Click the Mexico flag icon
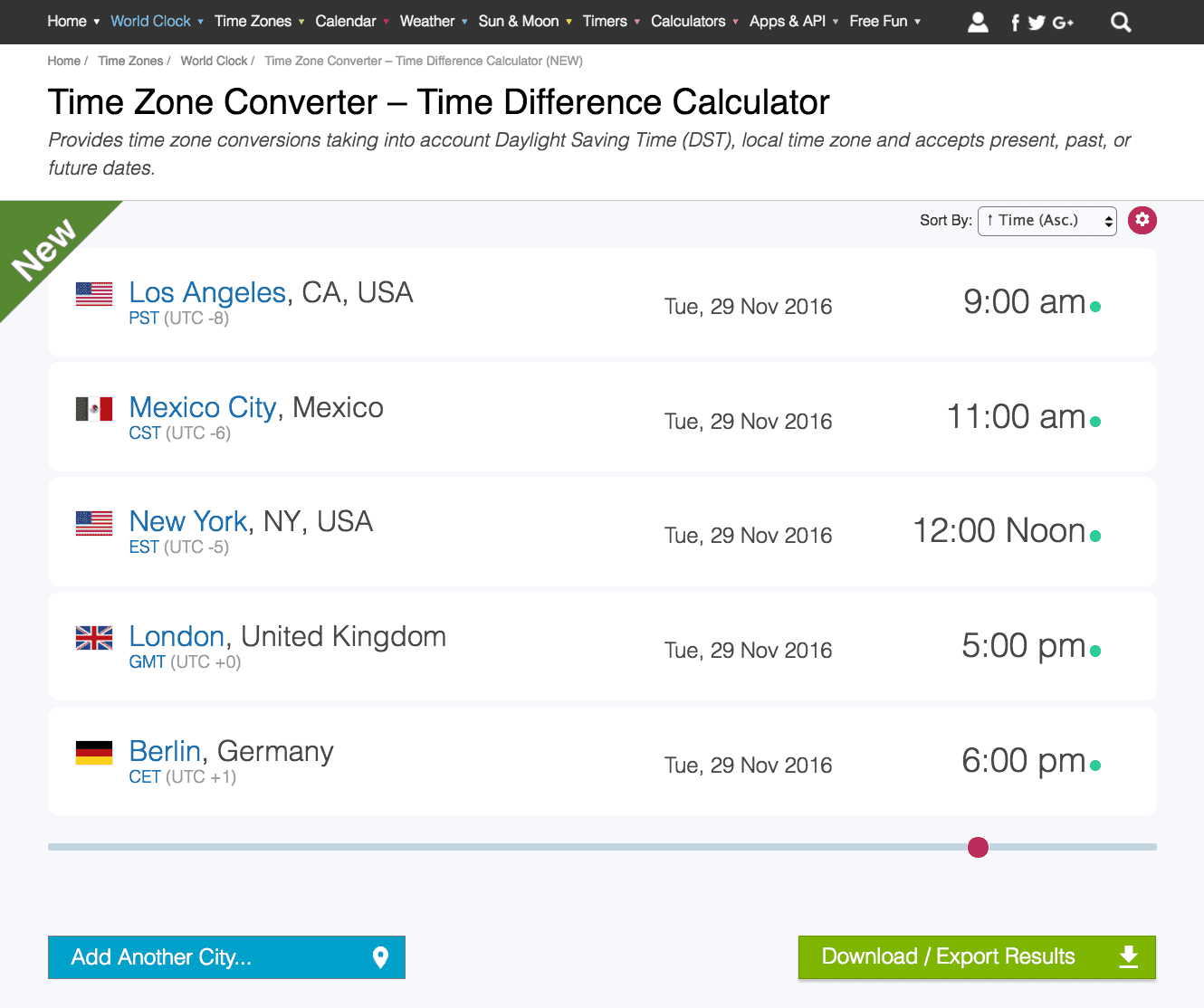 click(94, 409)
